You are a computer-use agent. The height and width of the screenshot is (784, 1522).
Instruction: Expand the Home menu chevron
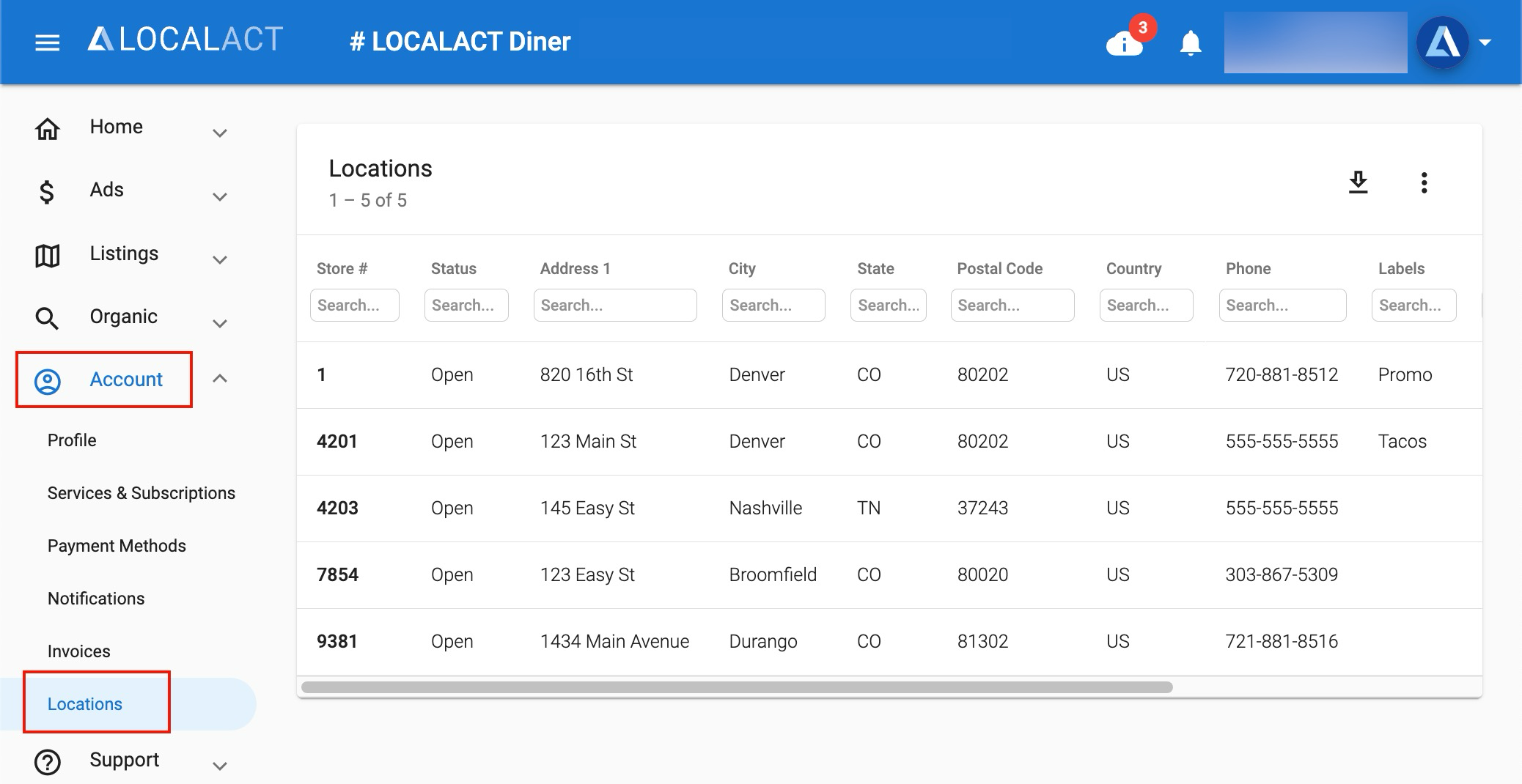tap(220, 133)
